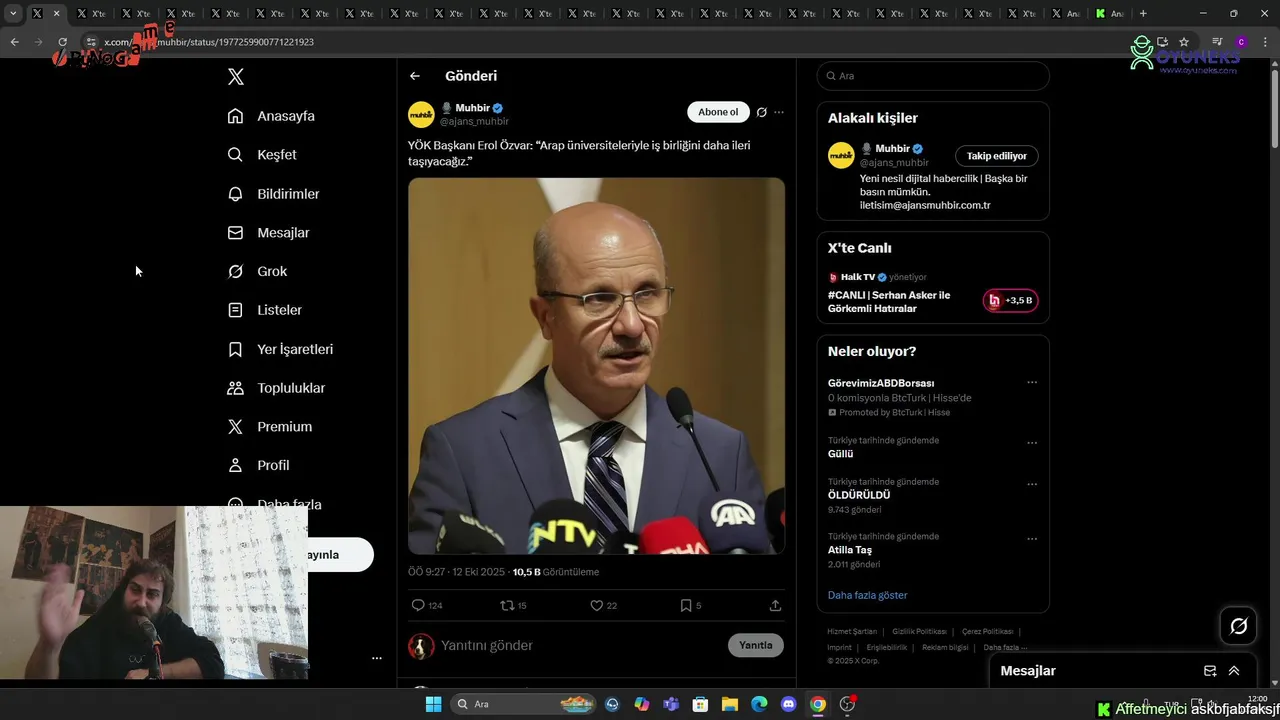This screenshot has height=720, width=1280.
Task: Open Bildirimler notifications page
Action: [x=273, y=194]
